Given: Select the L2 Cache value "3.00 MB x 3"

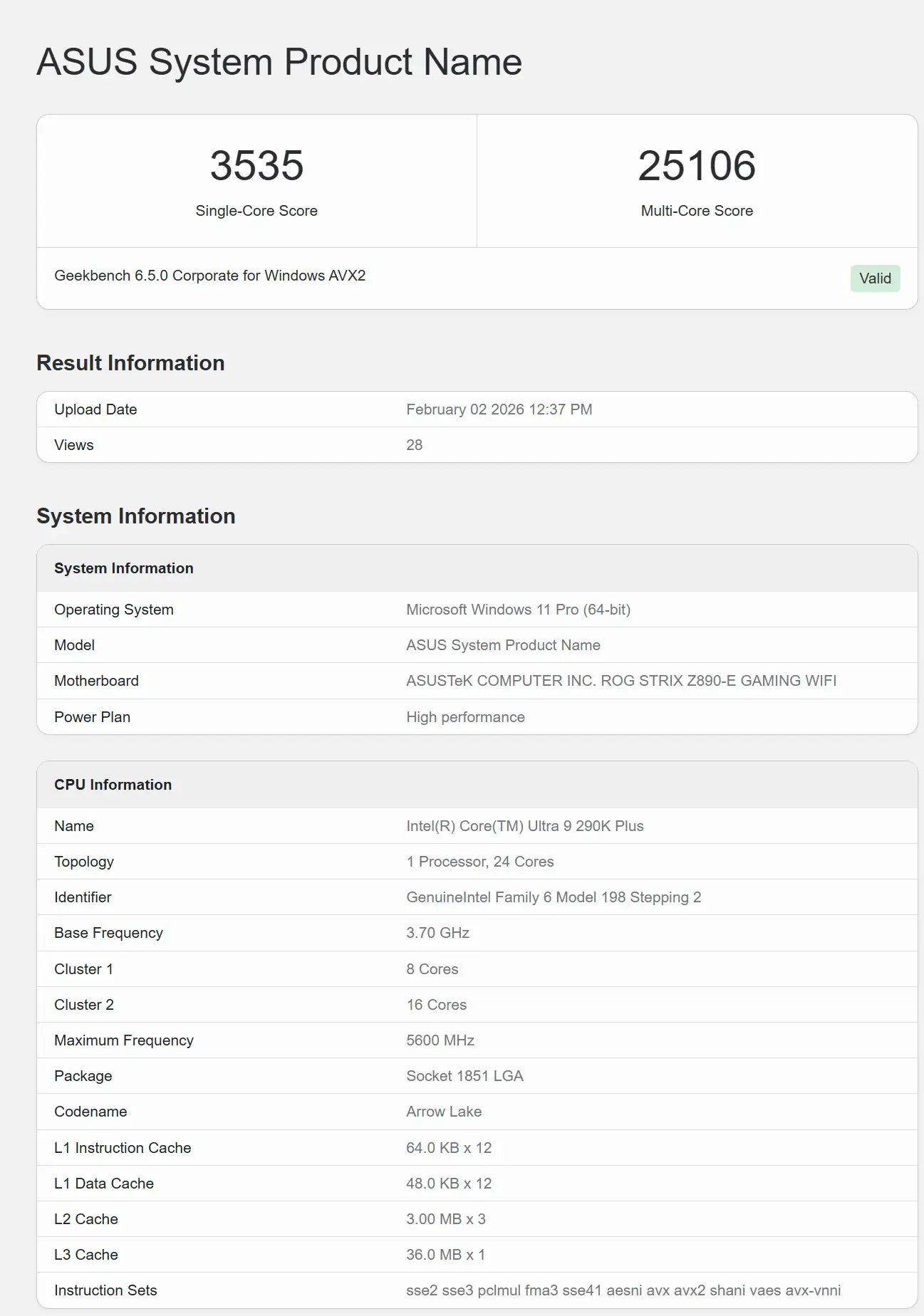Looking at the screenshot, I should [446, 1219].
